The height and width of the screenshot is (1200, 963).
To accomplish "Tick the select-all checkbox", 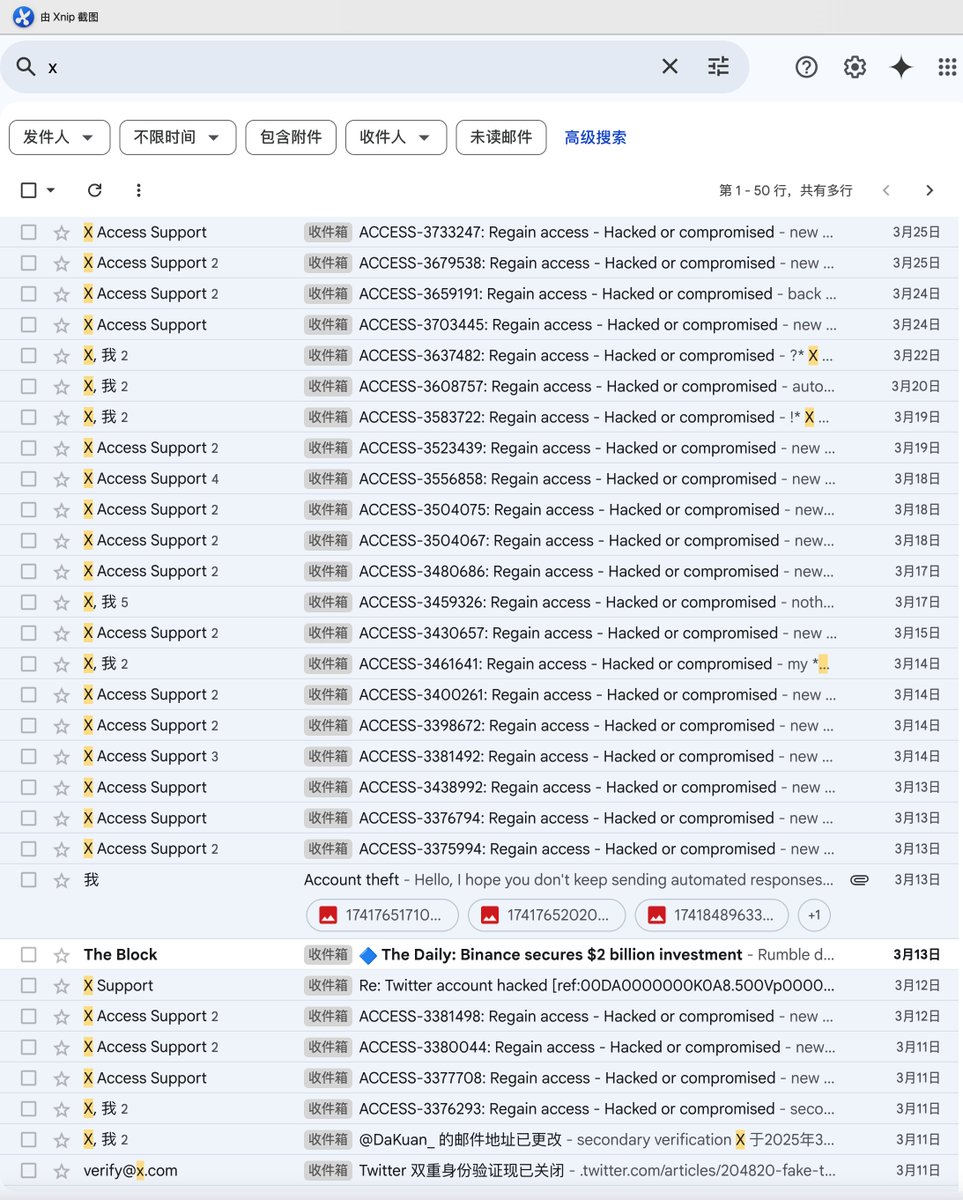I will coord(29,190).
